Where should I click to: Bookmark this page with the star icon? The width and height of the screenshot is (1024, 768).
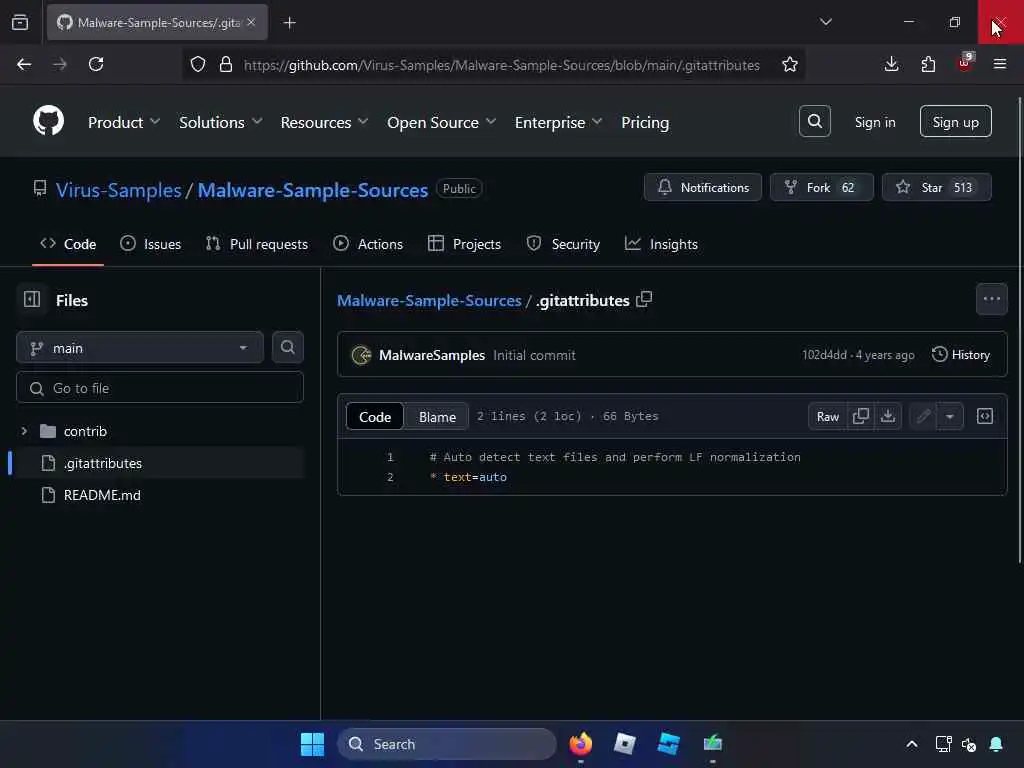[x=790, y=64]
